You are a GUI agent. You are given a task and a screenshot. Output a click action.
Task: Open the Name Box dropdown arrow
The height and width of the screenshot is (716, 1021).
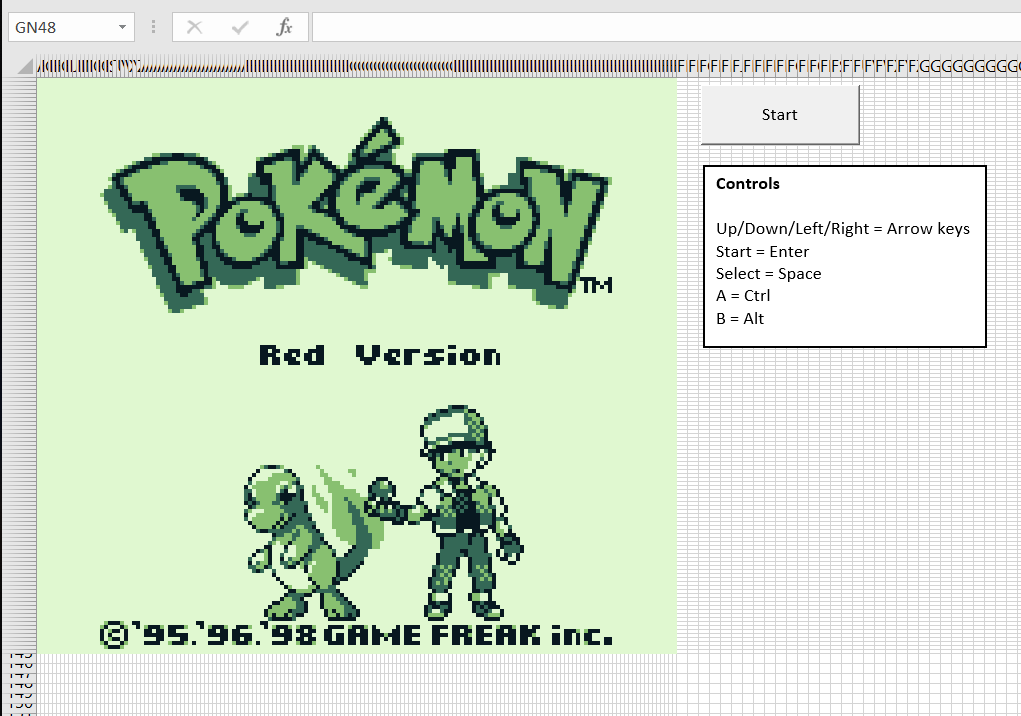coord(122,27)
